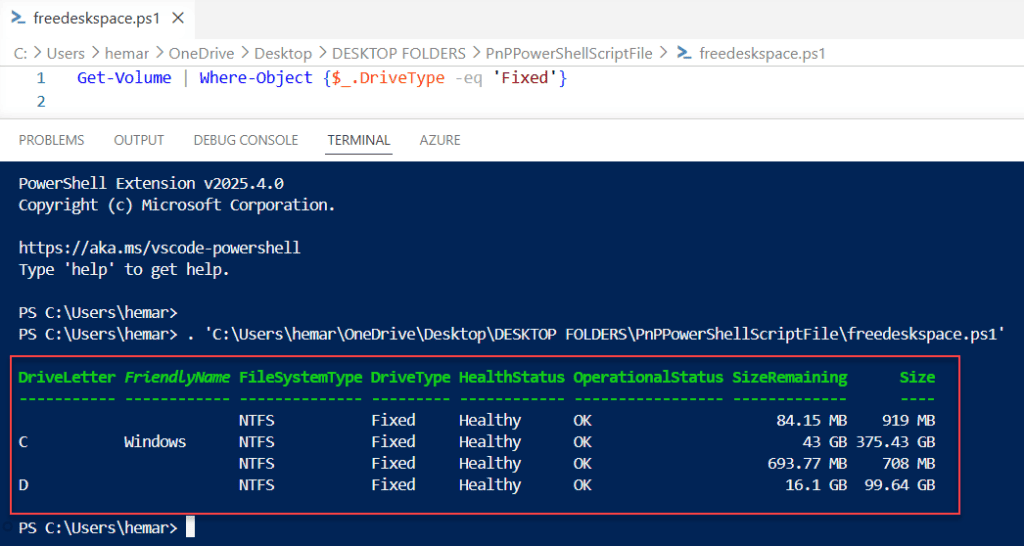Click the HealthStatus column header
Viewport: 1024px width, 546px height.
(x=511, y=377)
